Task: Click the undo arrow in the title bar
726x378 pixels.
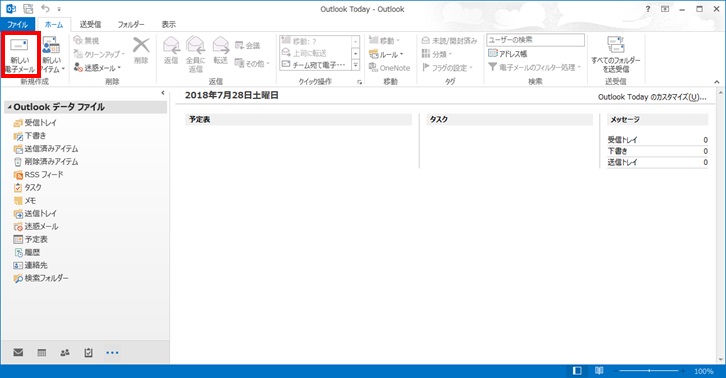Action: (x=45, y=8)
